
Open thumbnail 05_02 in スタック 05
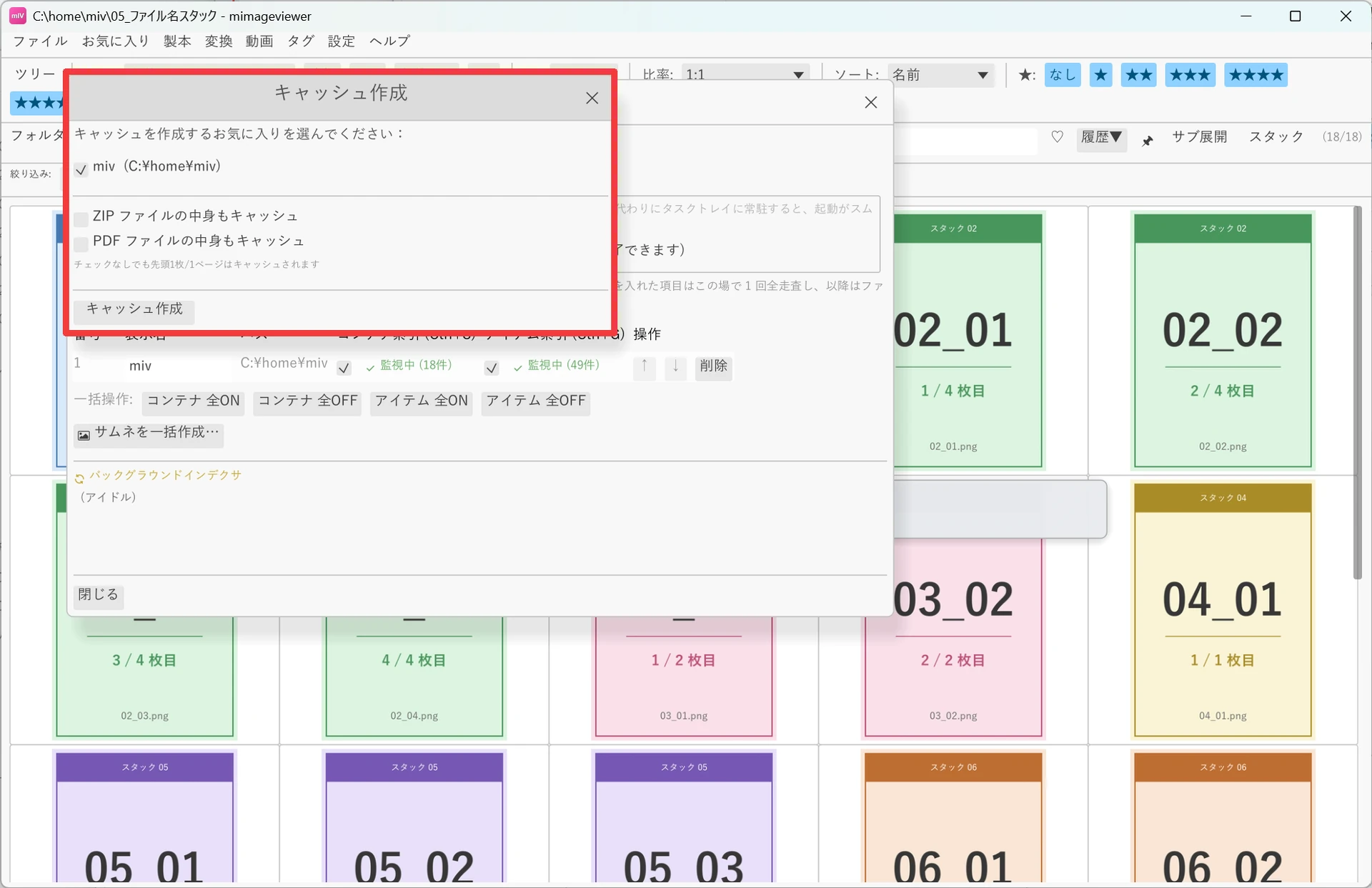(x=414, y=817)
